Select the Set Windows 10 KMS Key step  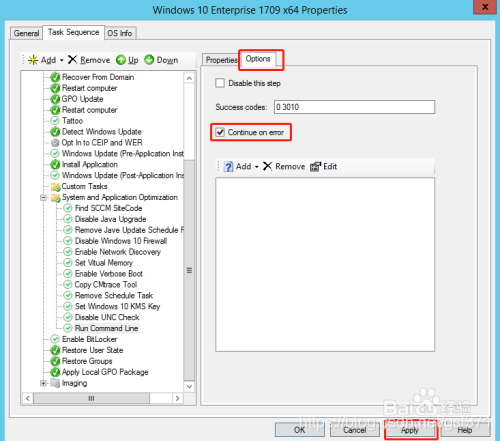pyautogui.click(x=118, y=306)
